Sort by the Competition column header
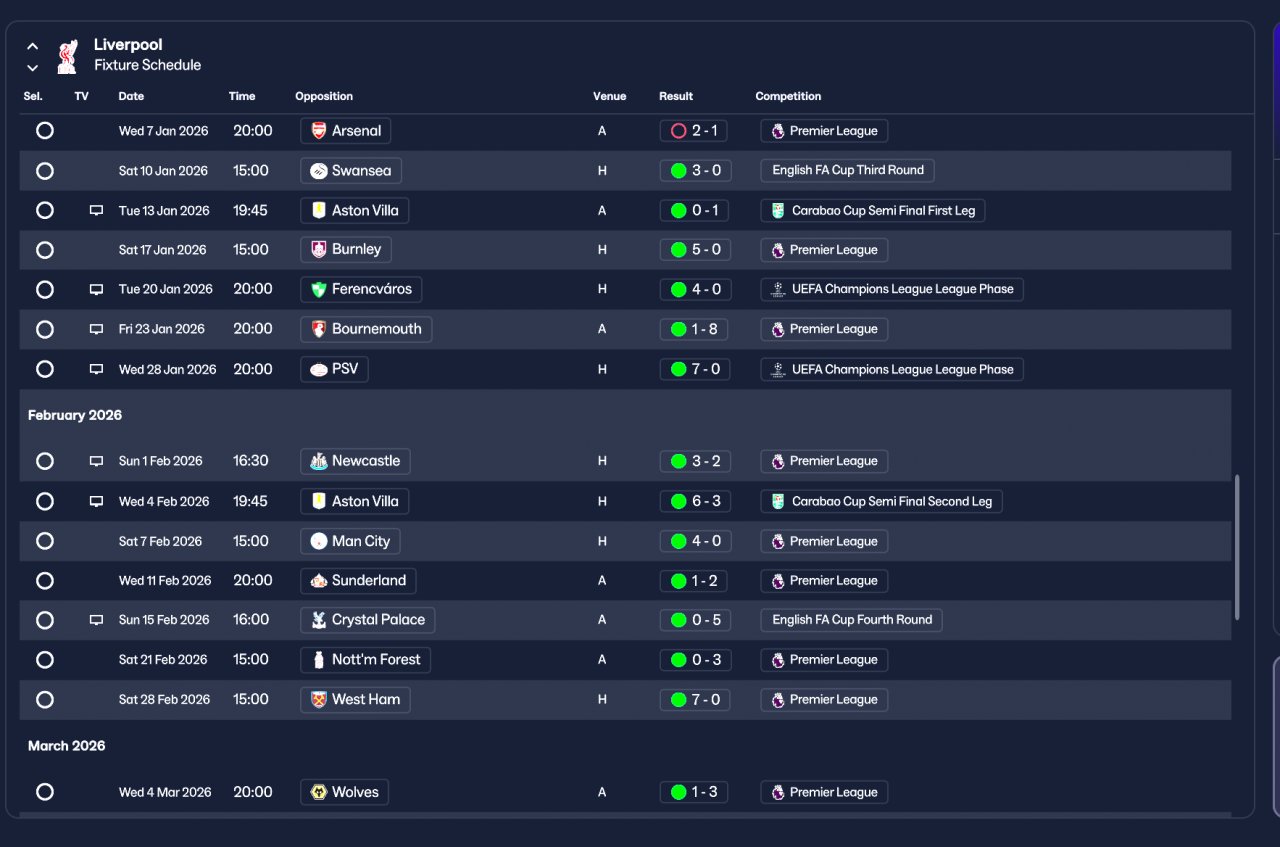Screen dimensions: 1280x847 click(x=788, y=96)
